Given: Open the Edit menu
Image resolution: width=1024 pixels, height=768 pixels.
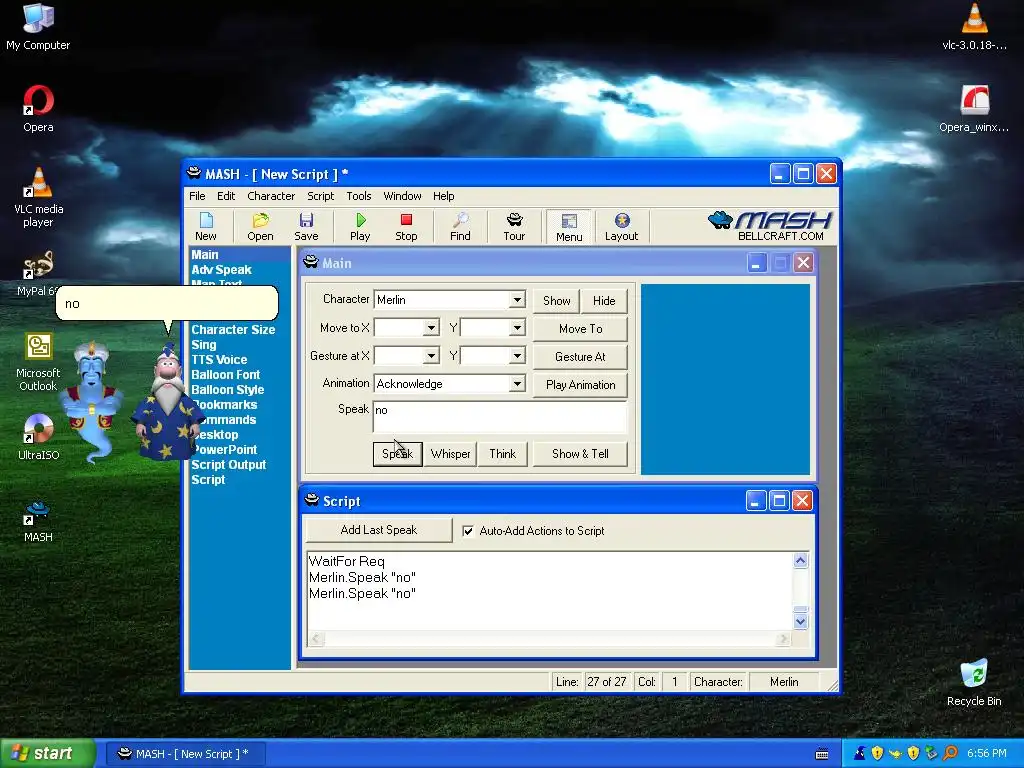Looking at the screenshot, I should click(x=226, y=196).
